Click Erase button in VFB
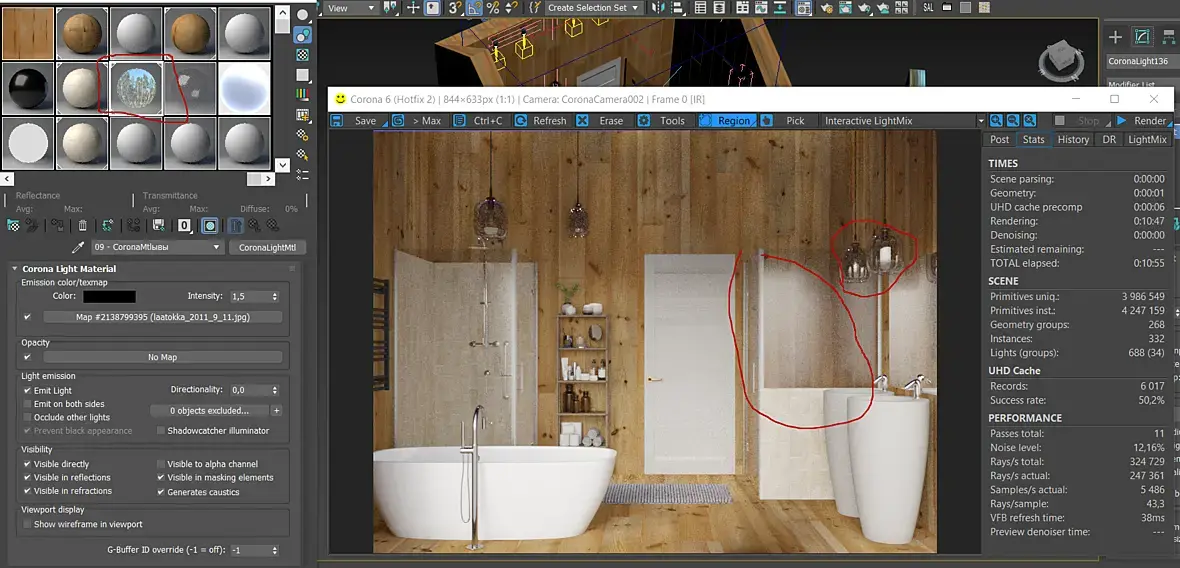 click(x=603, y=120)
